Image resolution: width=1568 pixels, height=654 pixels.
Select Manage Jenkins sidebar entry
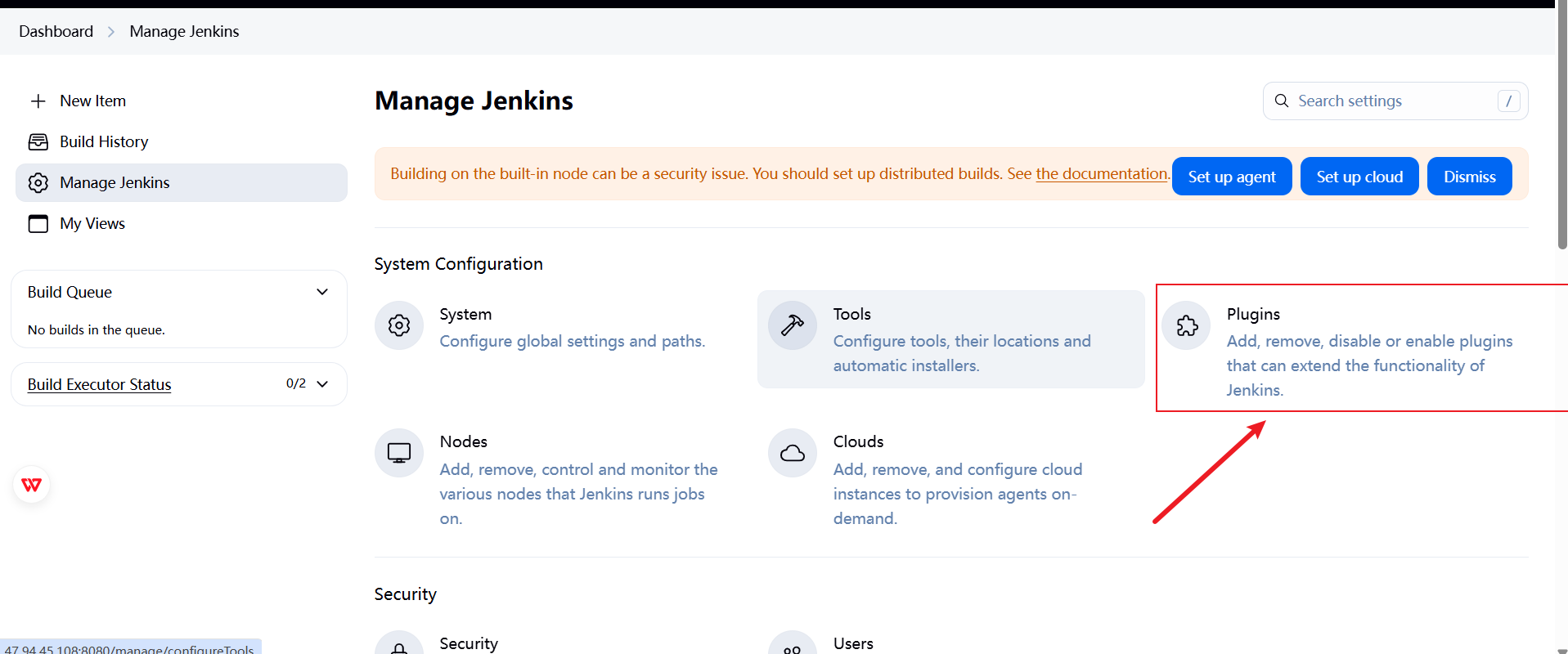pos(182,182)
